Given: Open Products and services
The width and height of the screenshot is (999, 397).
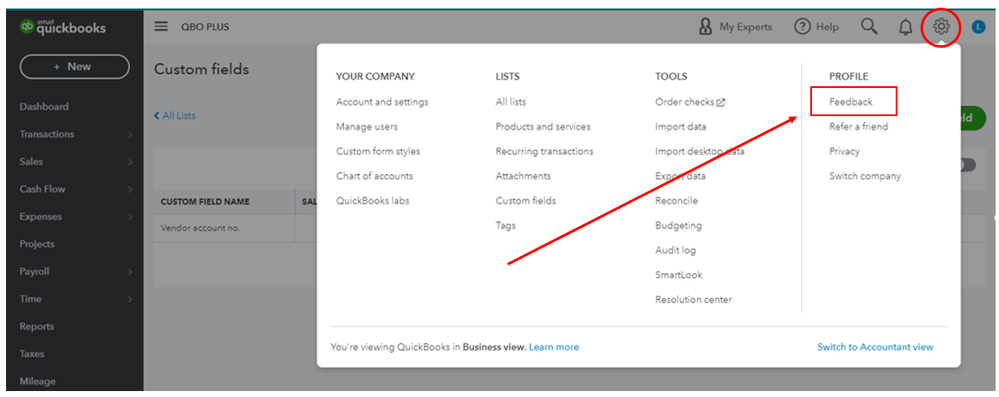Looking at the screenshot, I should click(x=543, y=127).
